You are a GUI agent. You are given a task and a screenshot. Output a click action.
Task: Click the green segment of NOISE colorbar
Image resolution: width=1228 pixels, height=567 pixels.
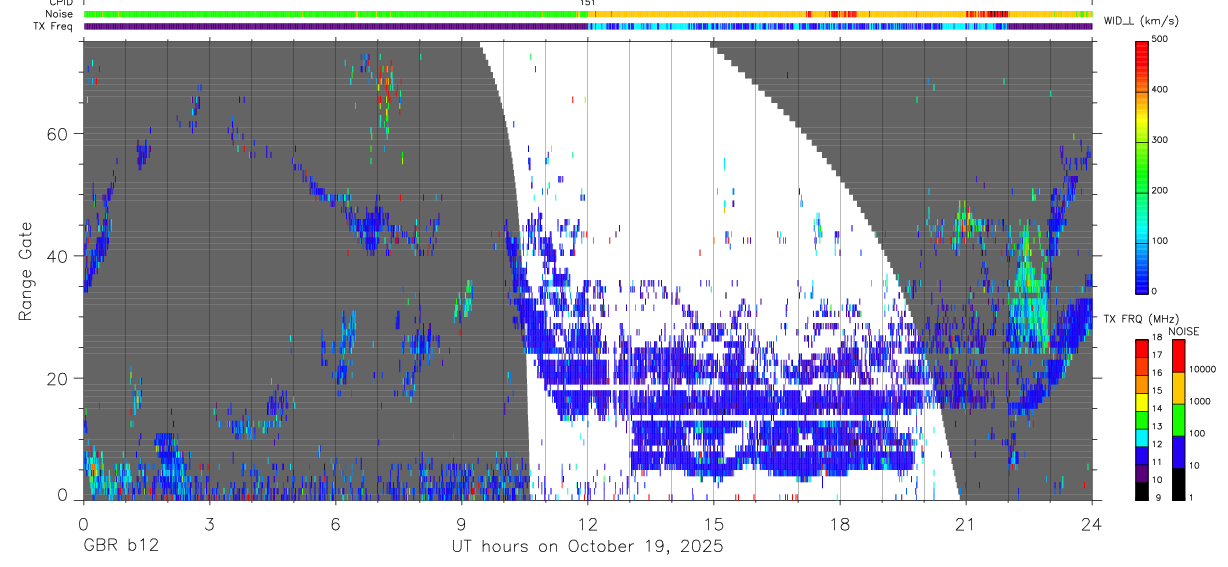(x=1178, y=419)
